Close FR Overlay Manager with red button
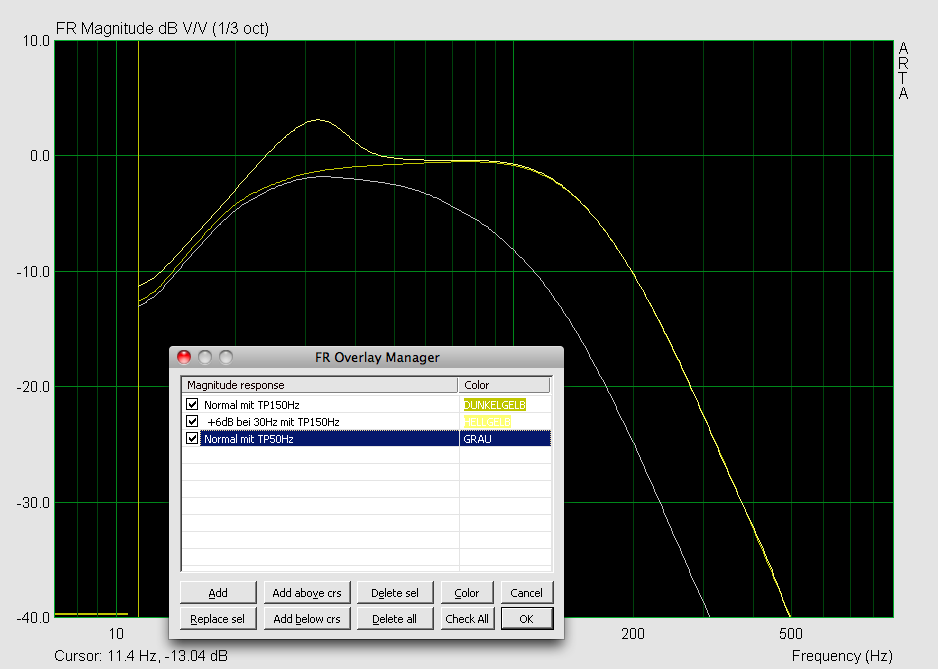 pos(184,357)
